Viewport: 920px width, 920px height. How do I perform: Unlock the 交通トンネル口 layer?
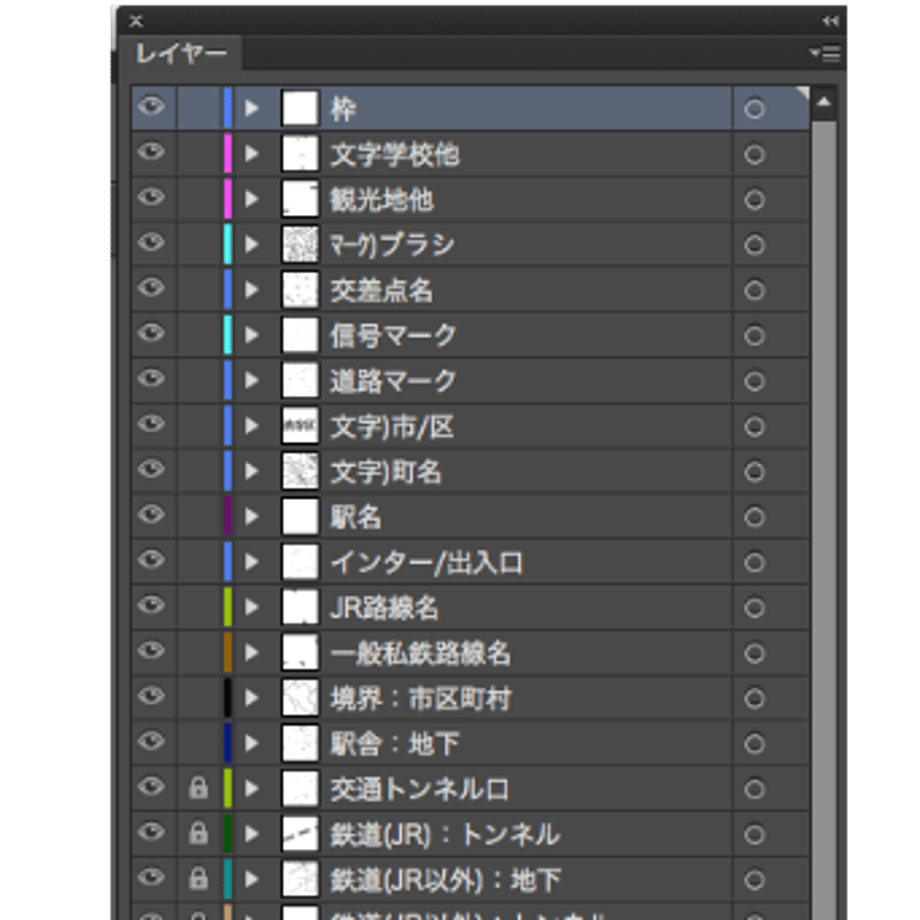click(x=198, y=788)
